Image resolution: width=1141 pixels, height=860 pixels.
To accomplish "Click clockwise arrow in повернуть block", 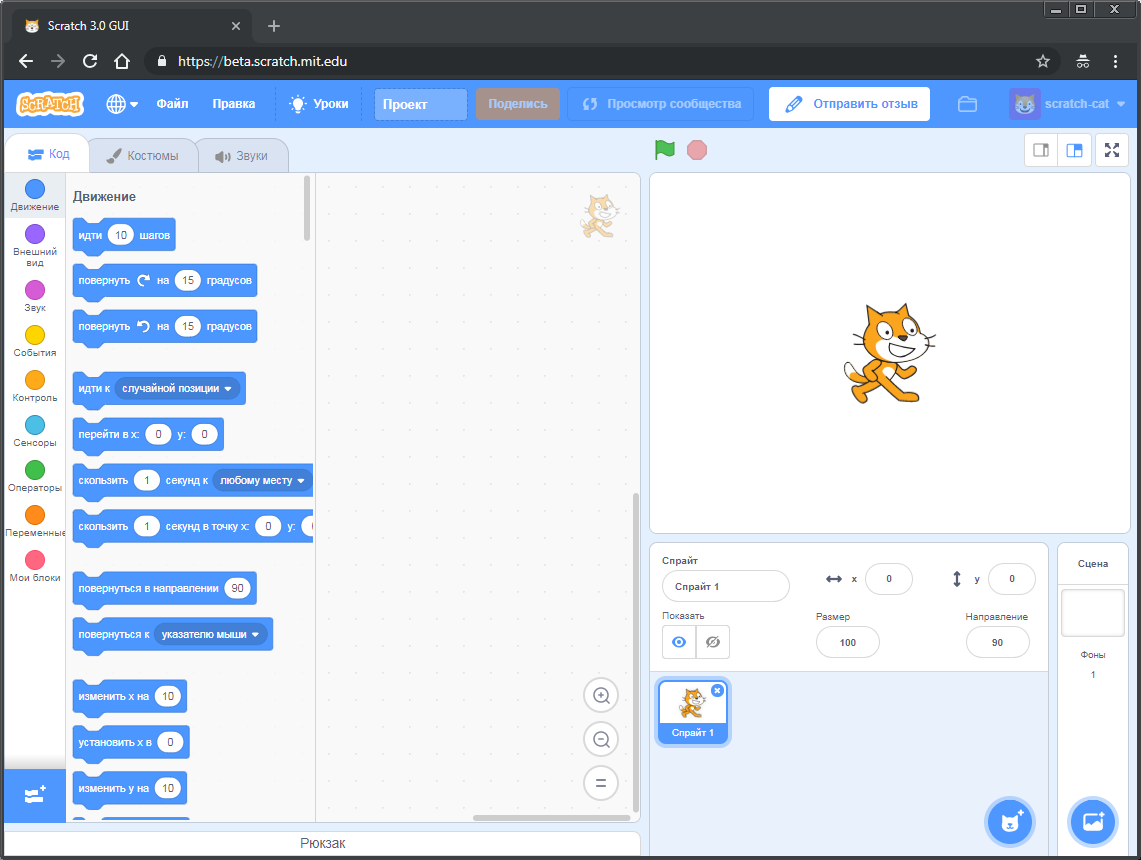I will [143, 280].
